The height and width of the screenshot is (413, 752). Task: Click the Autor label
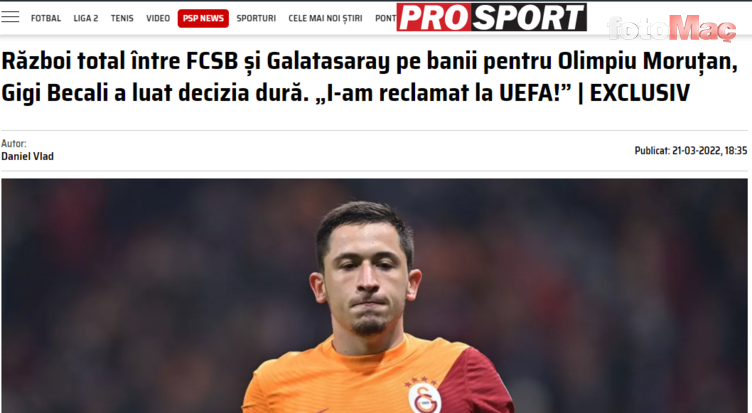[x=13, y=143]
